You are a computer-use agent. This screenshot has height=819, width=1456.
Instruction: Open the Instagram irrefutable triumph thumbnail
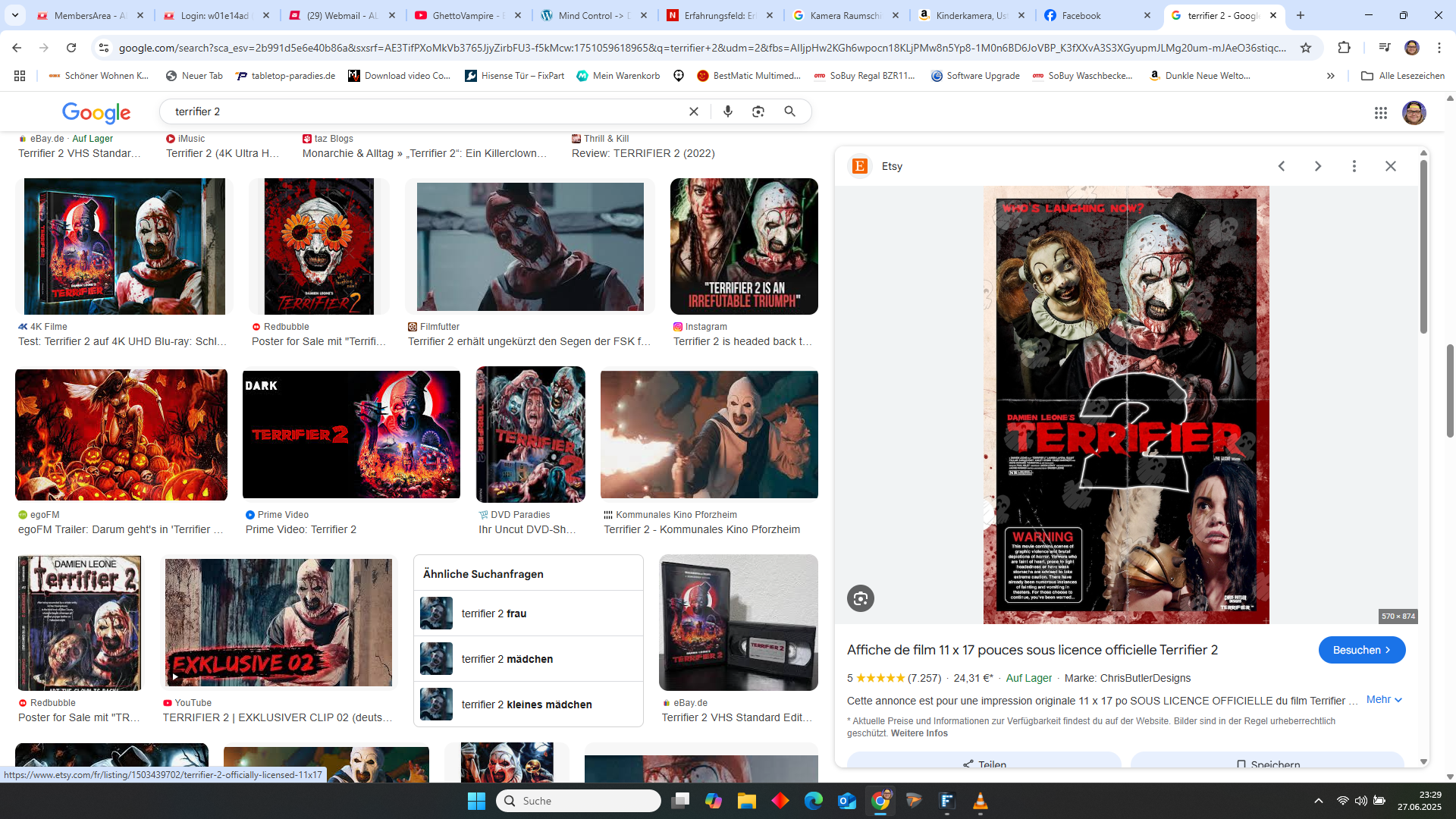tap(744, 246)
